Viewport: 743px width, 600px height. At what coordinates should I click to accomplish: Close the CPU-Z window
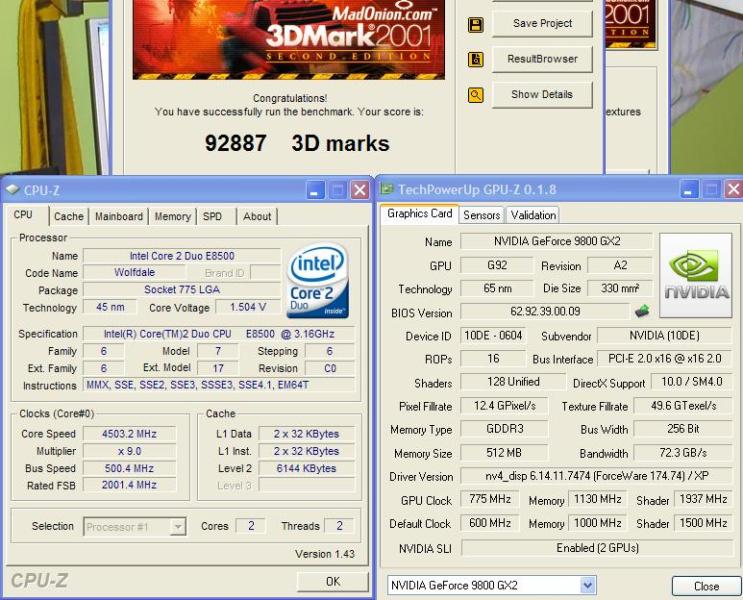pyautogui.click(x=360, y=190)
